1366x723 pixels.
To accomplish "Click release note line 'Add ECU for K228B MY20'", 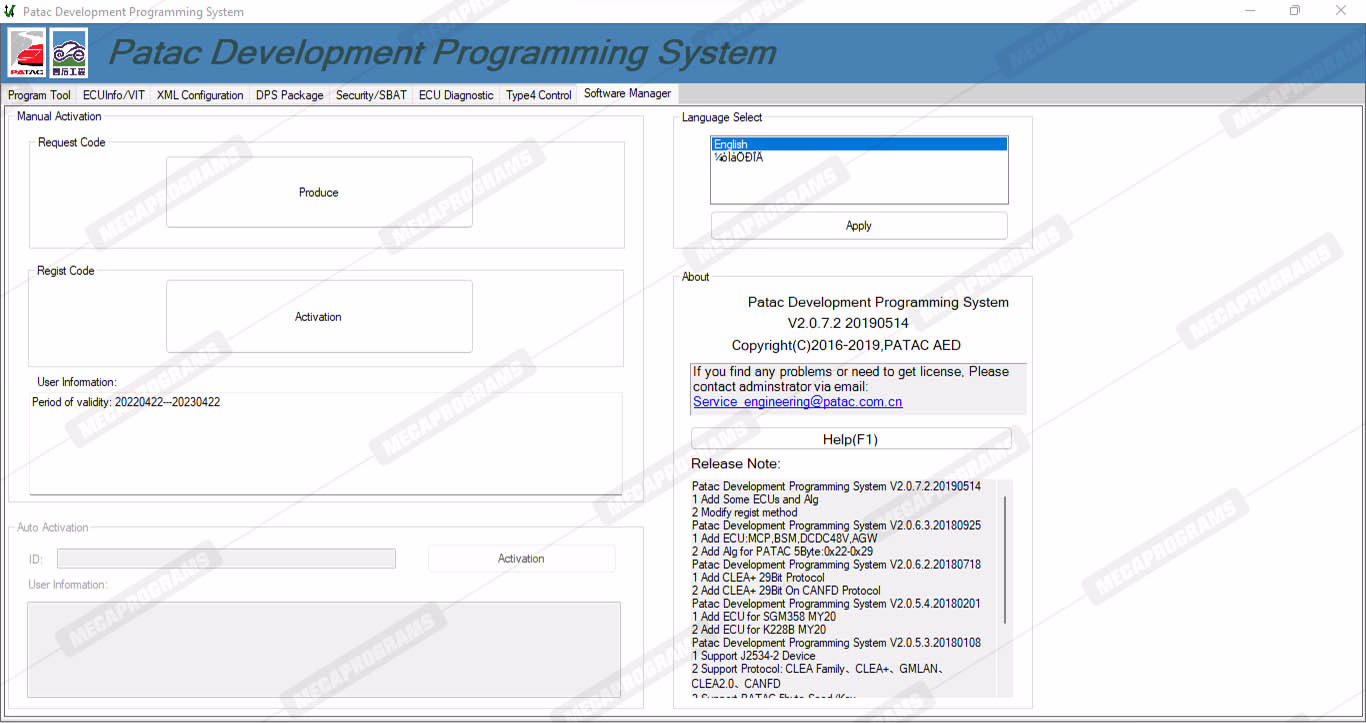I will tap(759, 629).
